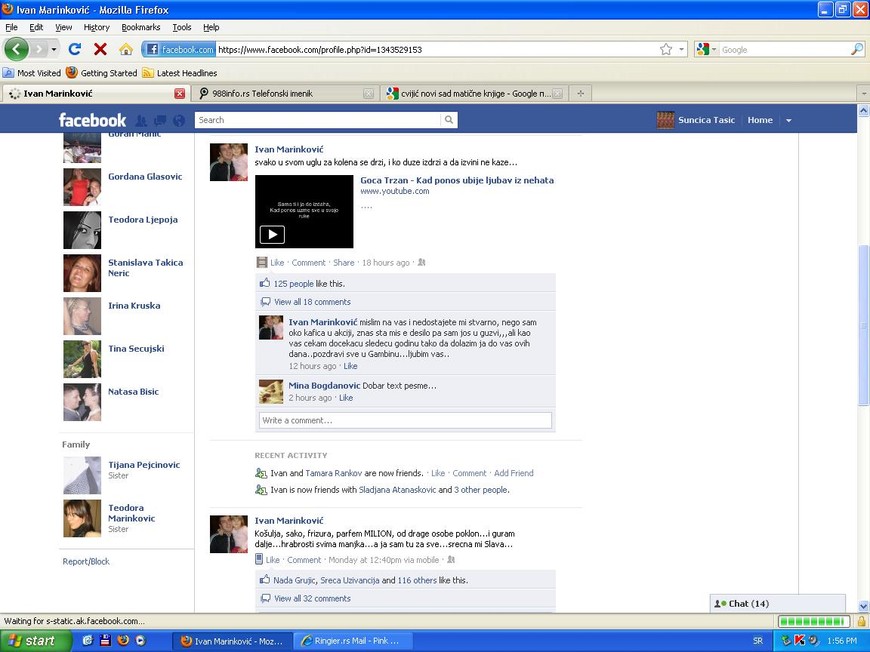The height and width of the screenshot is (652, 870).
Task: Play the Goca Trzan YouTube video
Action: tap(272, 234)
